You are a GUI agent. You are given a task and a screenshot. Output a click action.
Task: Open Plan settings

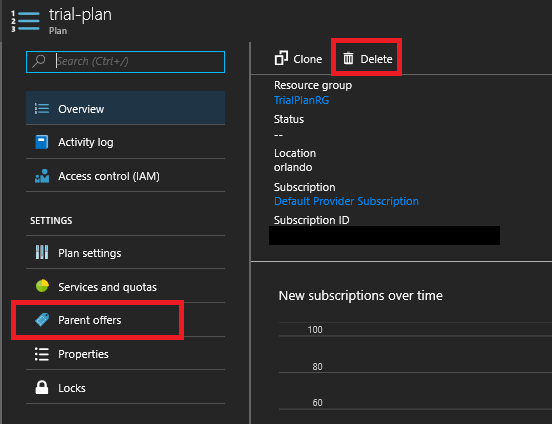point(125,252)
